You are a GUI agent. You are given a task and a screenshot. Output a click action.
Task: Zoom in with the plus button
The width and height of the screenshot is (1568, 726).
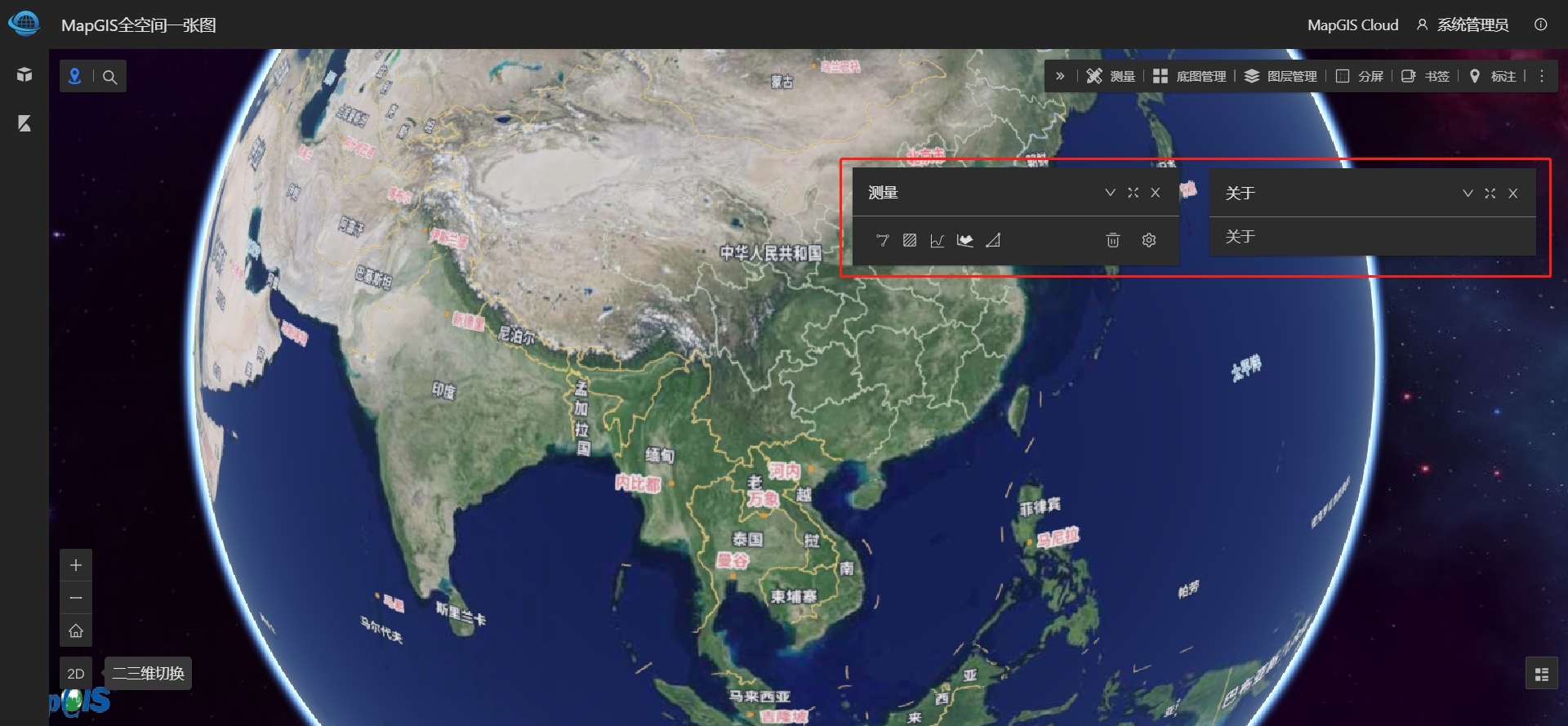click(x=76, y=565)
